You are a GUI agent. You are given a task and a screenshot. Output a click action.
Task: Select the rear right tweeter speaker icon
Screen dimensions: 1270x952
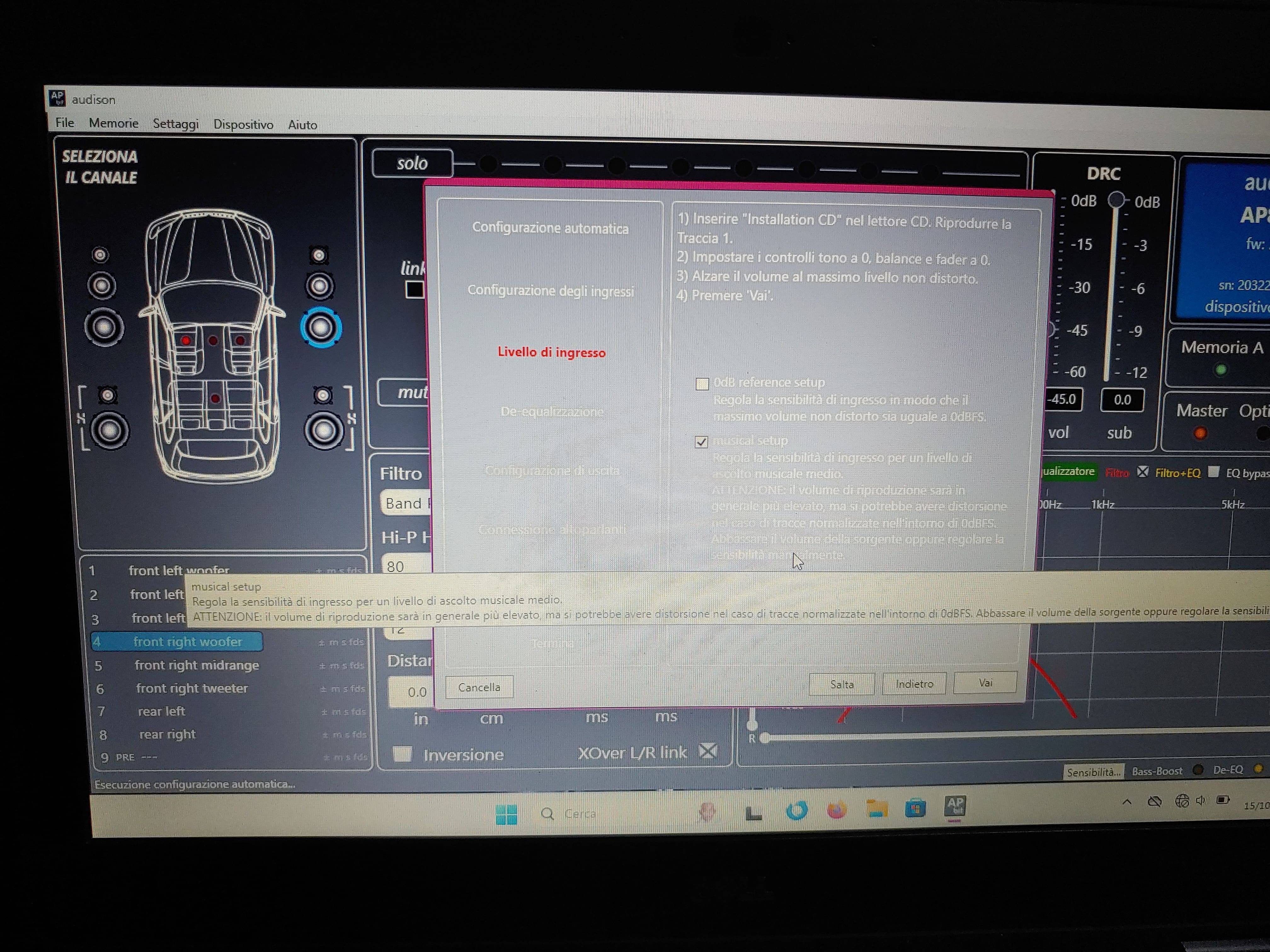323,395
